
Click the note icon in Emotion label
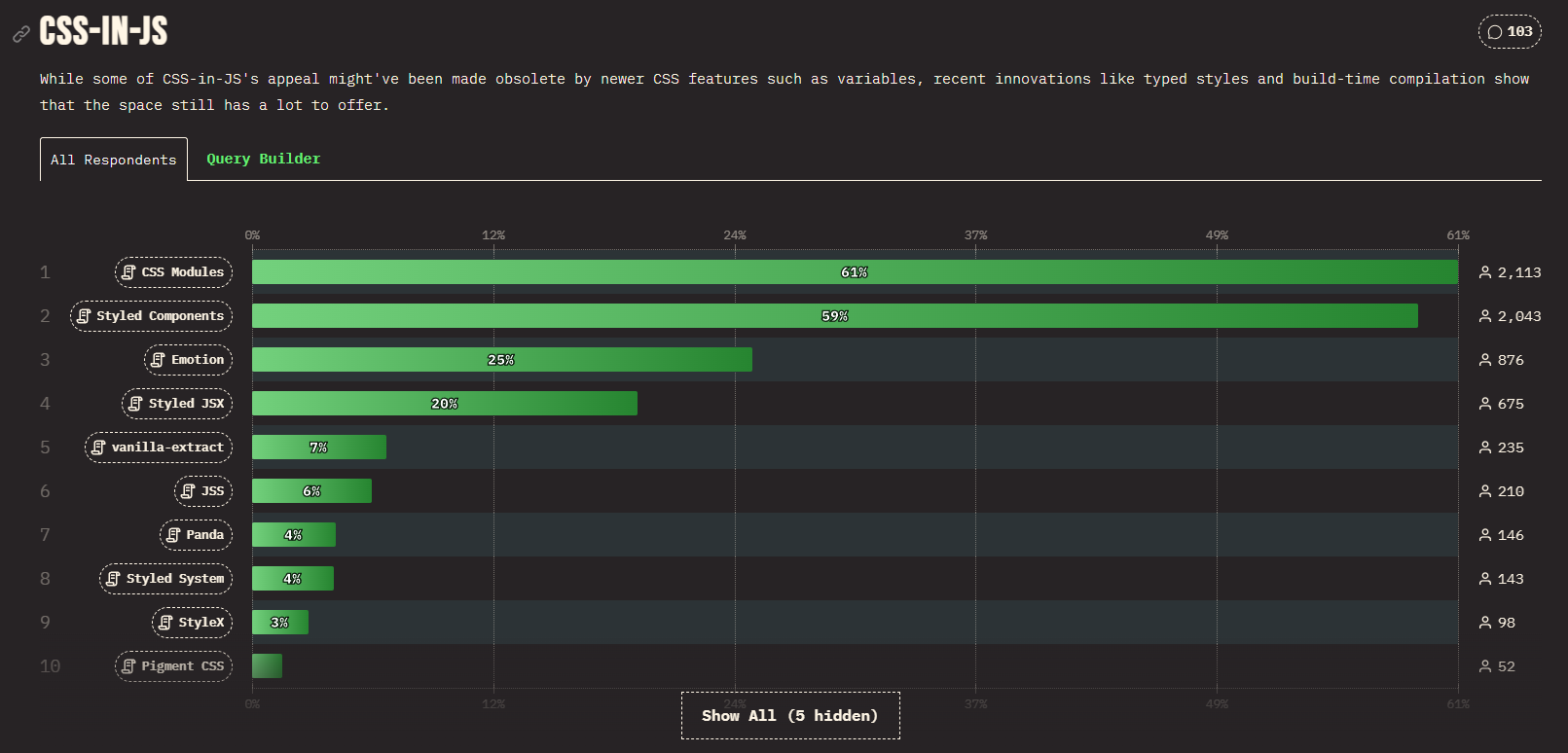158,360
